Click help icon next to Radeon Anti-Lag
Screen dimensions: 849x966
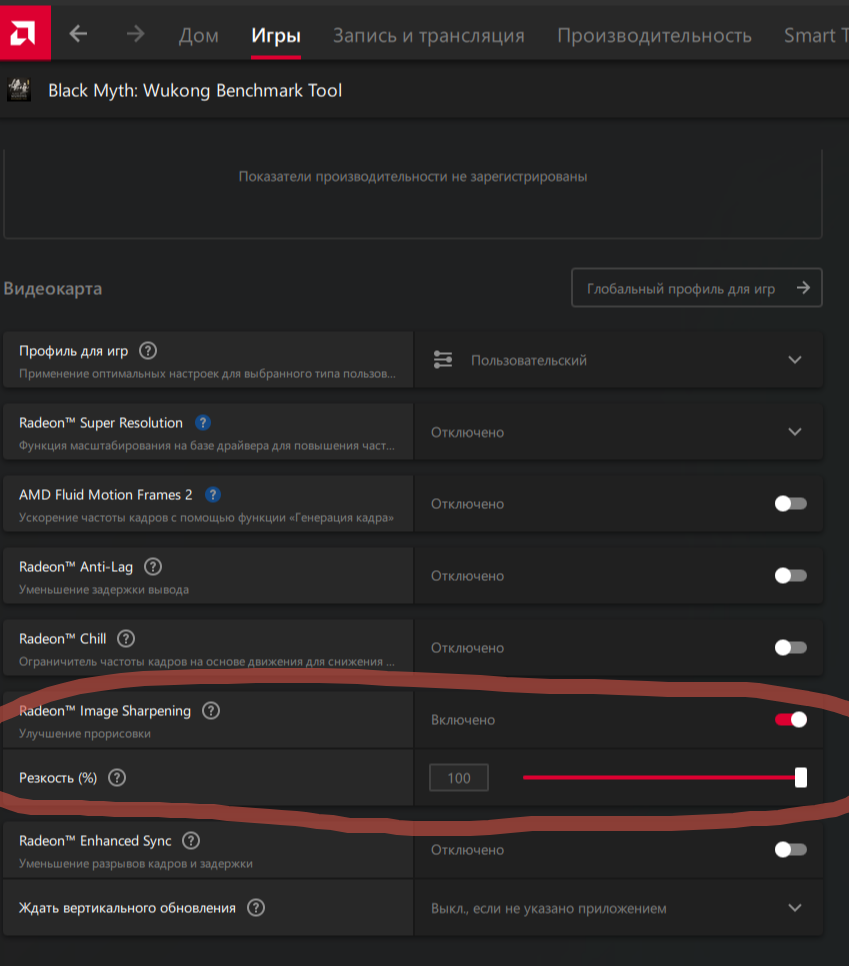pyautogui.click(x=153, y=567)
